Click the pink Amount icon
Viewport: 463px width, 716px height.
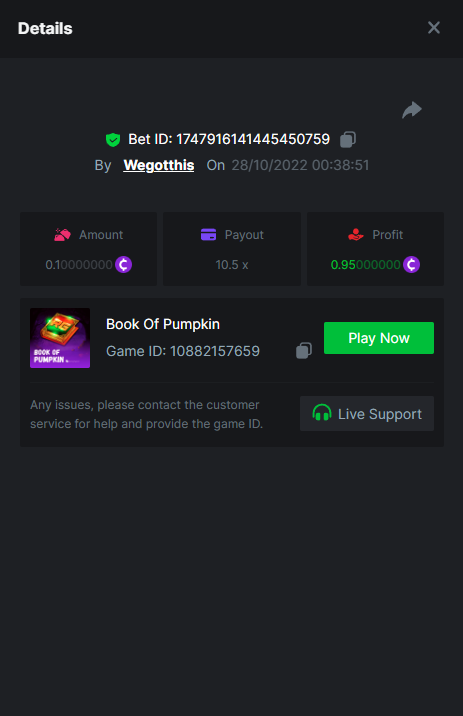pos(63,235)
